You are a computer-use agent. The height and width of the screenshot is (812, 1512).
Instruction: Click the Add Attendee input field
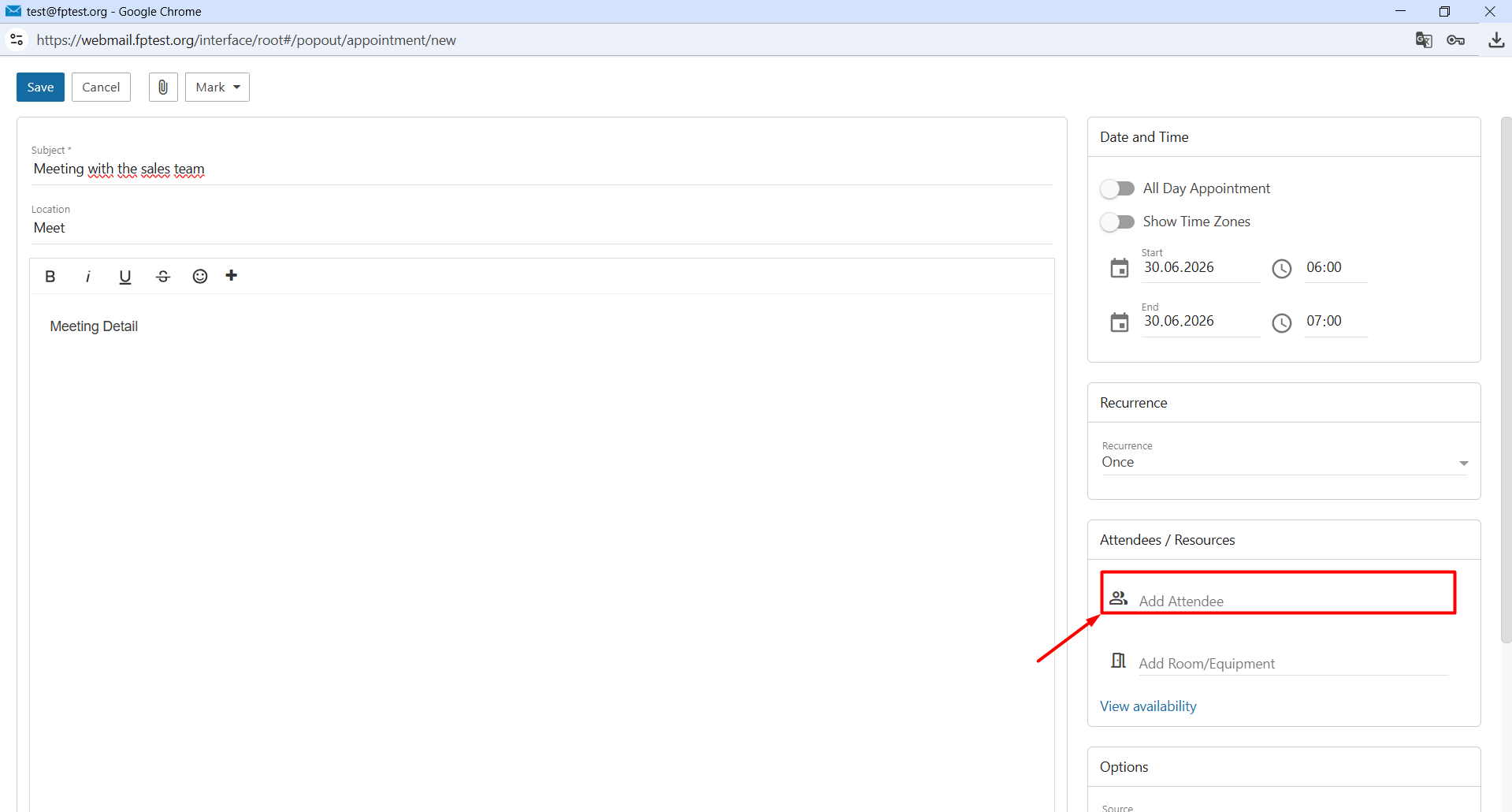click(x=1293, y=601)
